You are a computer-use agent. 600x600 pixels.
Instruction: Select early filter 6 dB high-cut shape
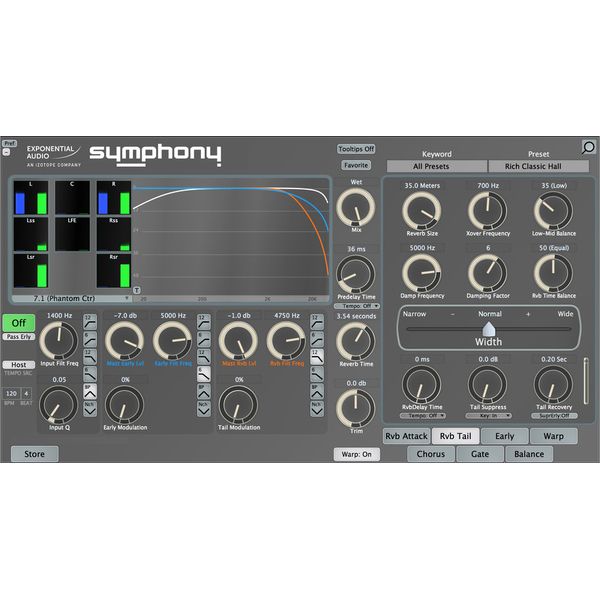click(204, 374)
